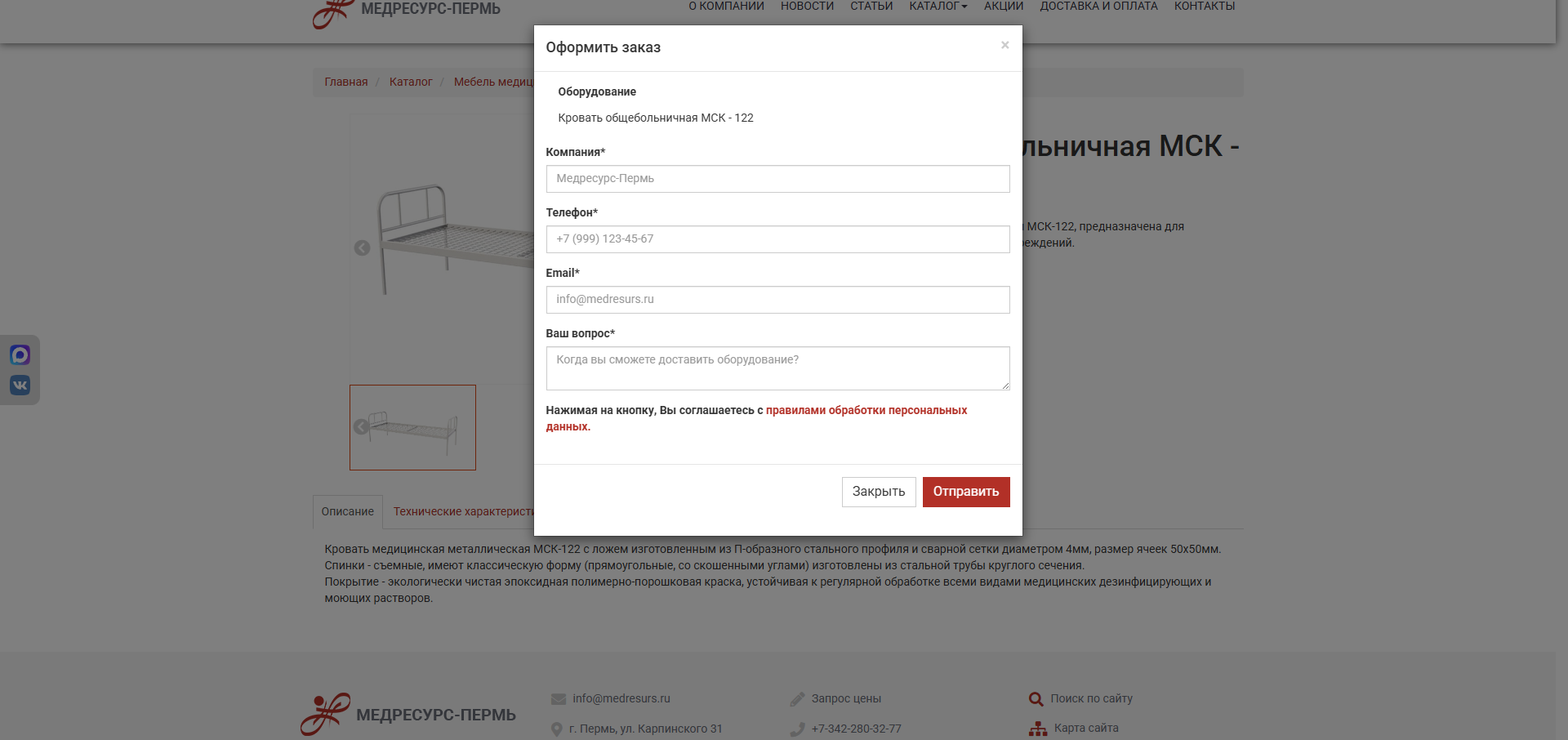Open the НОВОСТИ menu item
Screen dimensions: 1568x740
click(807, 7)
